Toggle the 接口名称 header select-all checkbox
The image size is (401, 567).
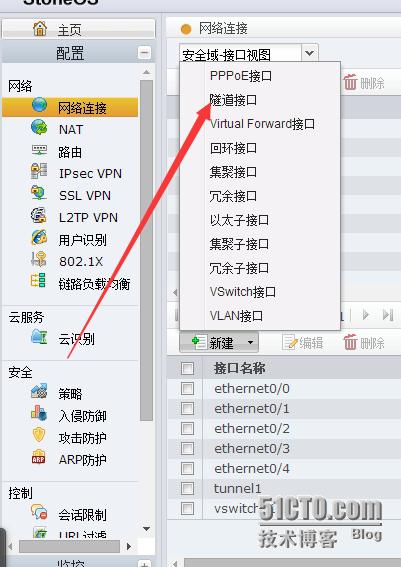[187, 368]
